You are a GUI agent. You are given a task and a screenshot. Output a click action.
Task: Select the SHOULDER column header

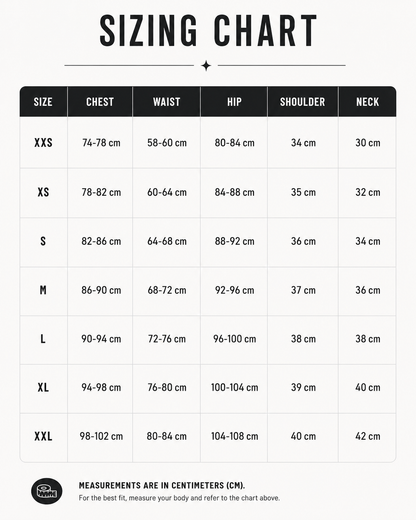click(303, 102)
